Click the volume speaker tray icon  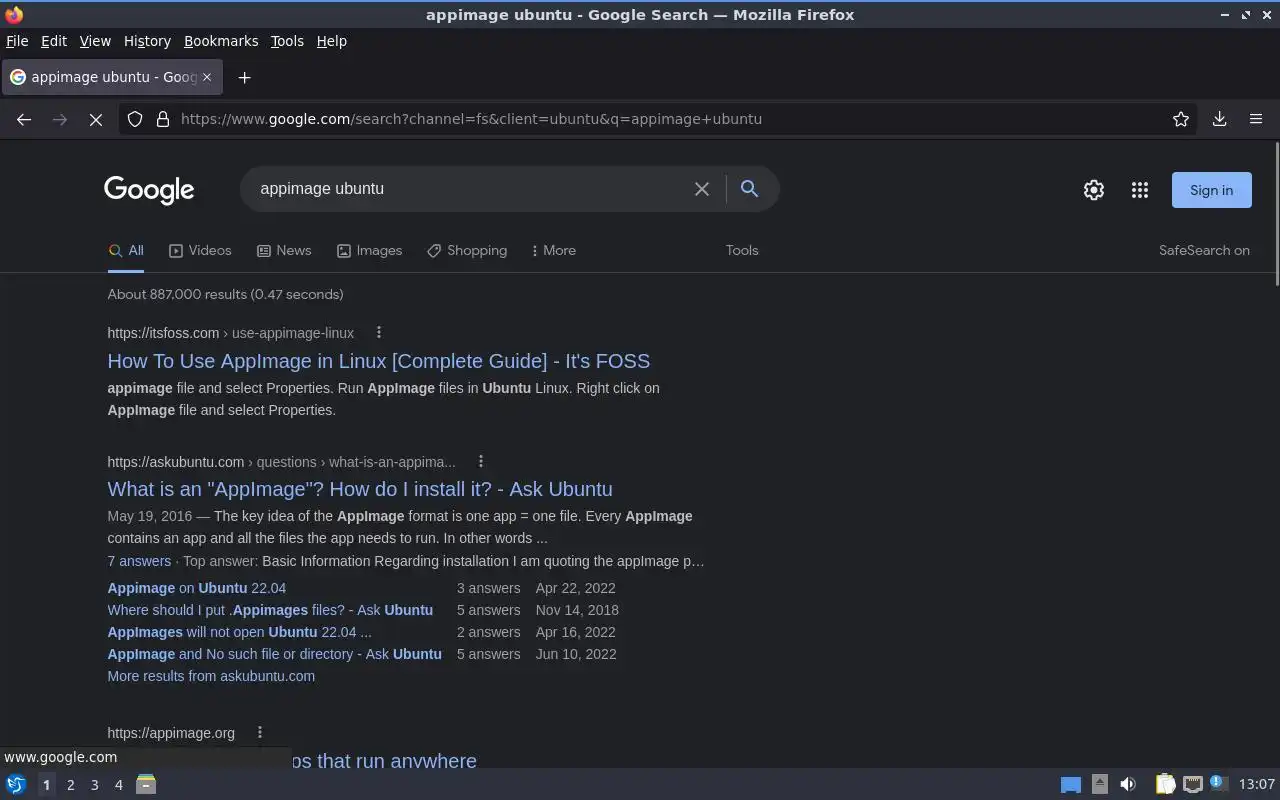point(1128,784)
